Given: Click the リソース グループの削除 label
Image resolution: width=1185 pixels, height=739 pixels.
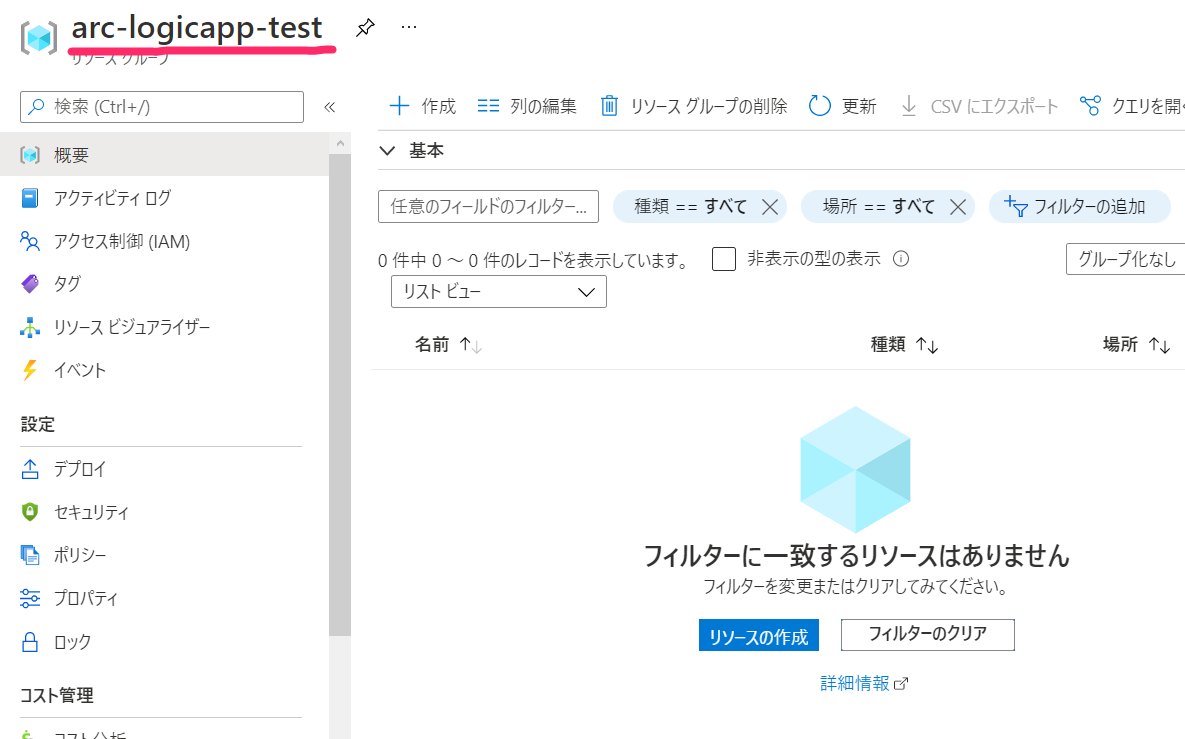Looking at the screenshot, I should click(709, 107).
